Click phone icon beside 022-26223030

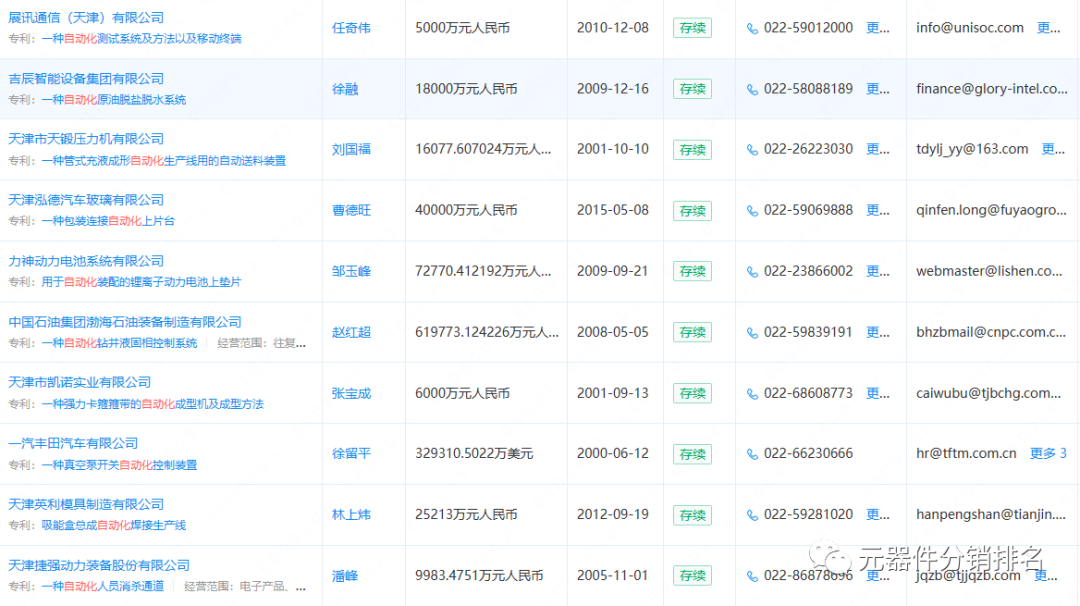click(752, 150)
